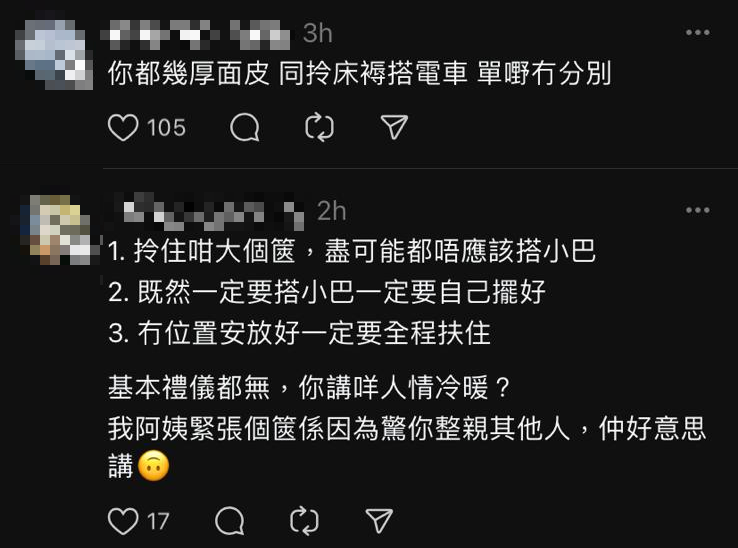
Task: Share the first comment via send icon
Action: 394,128
